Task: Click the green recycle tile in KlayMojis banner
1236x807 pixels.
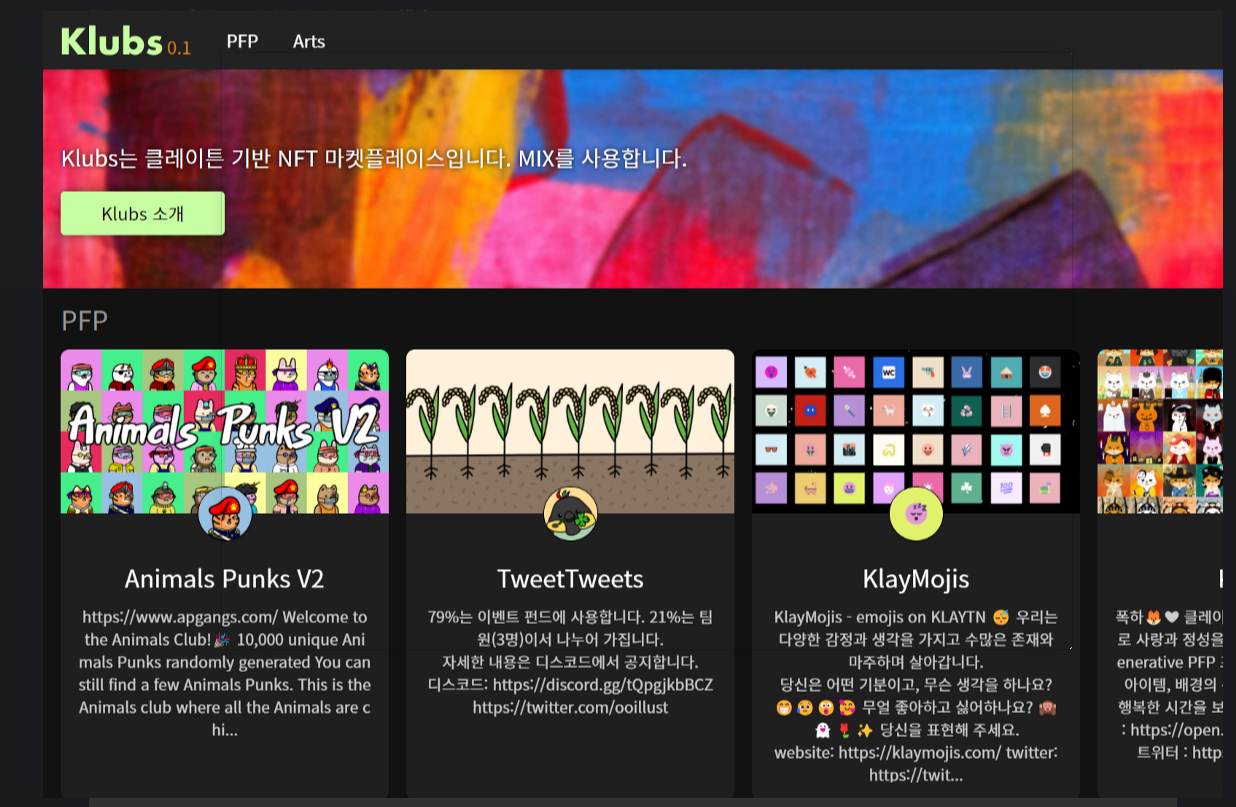Action: click(x=966, y=411)
